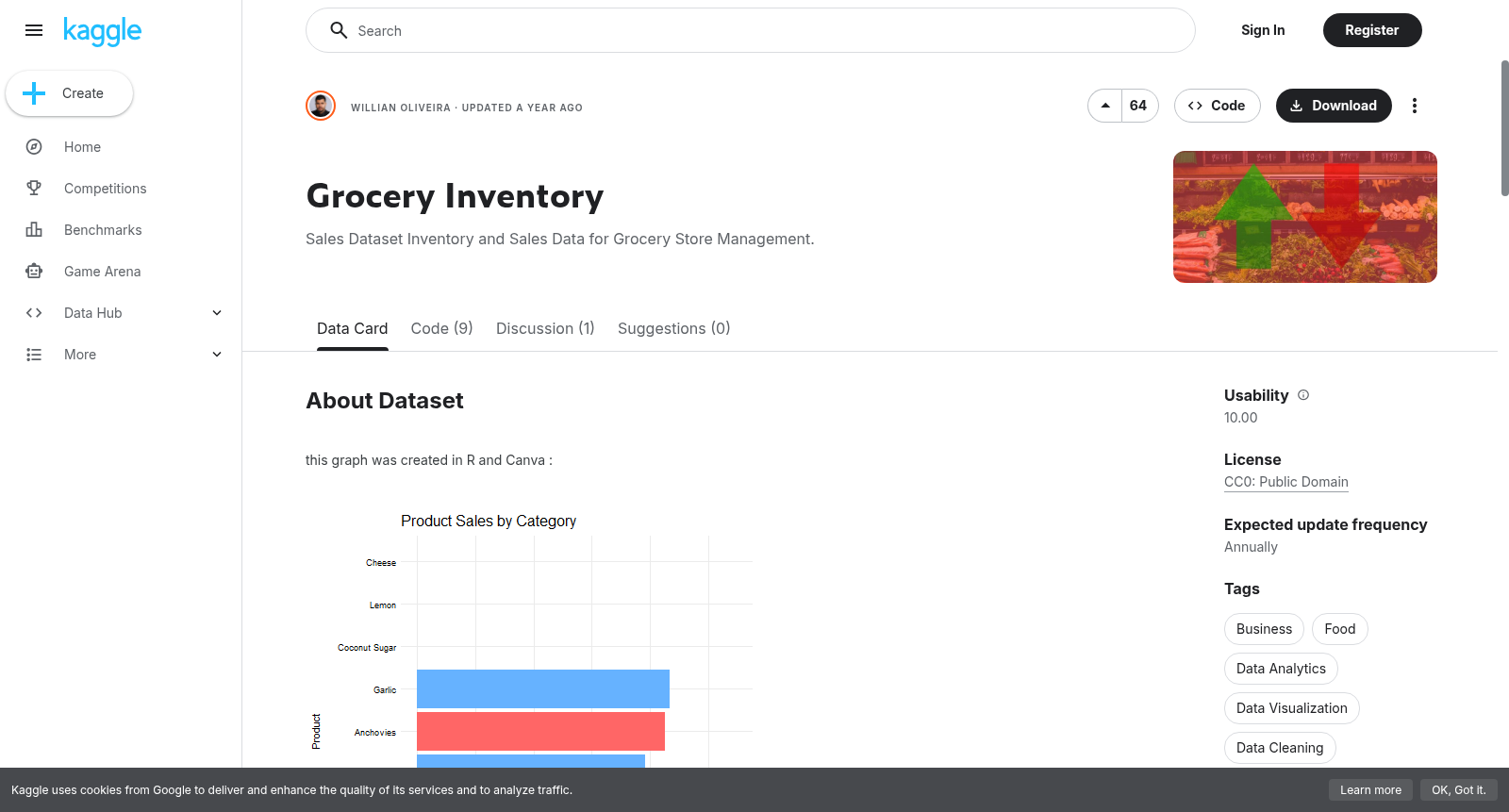Click Learn more in cookie banner
This screenshot has height=812, width=1509.
click(x=1371, y=790)
